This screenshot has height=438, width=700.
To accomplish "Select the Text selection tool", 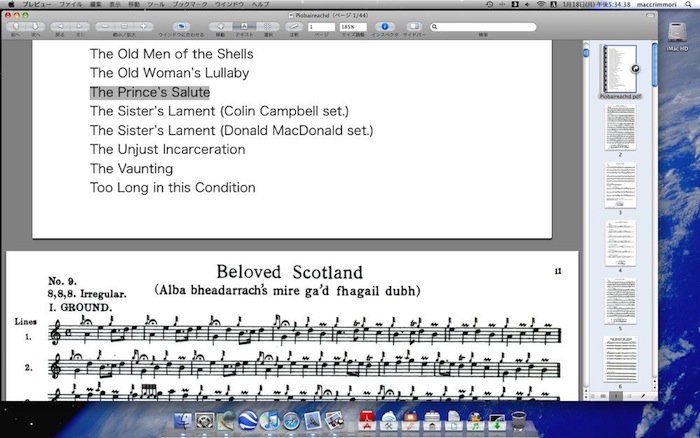I will (243, 26).
